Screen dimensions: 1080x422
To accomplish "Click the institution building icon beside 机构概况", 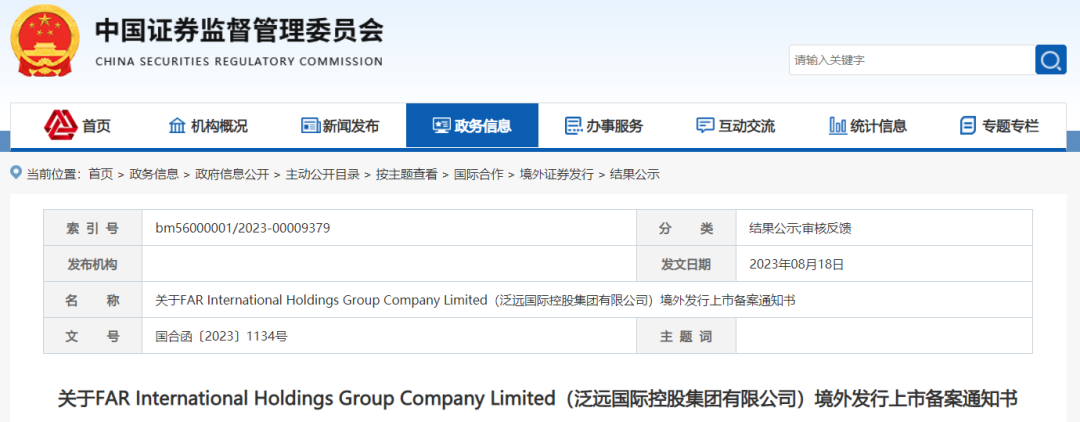I will tap(177, 126).
